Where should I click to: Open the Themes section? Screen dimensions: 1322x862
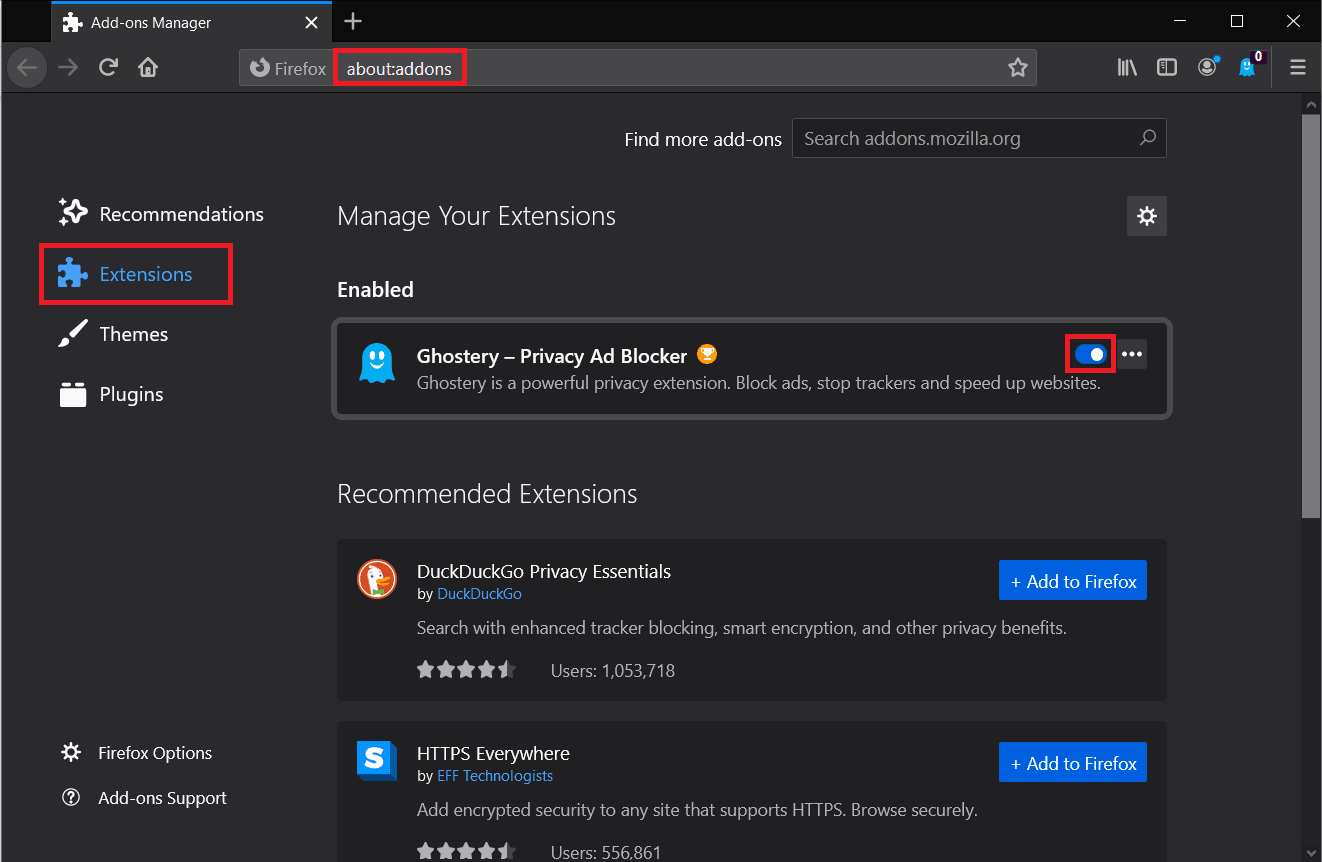coord(113,334)
